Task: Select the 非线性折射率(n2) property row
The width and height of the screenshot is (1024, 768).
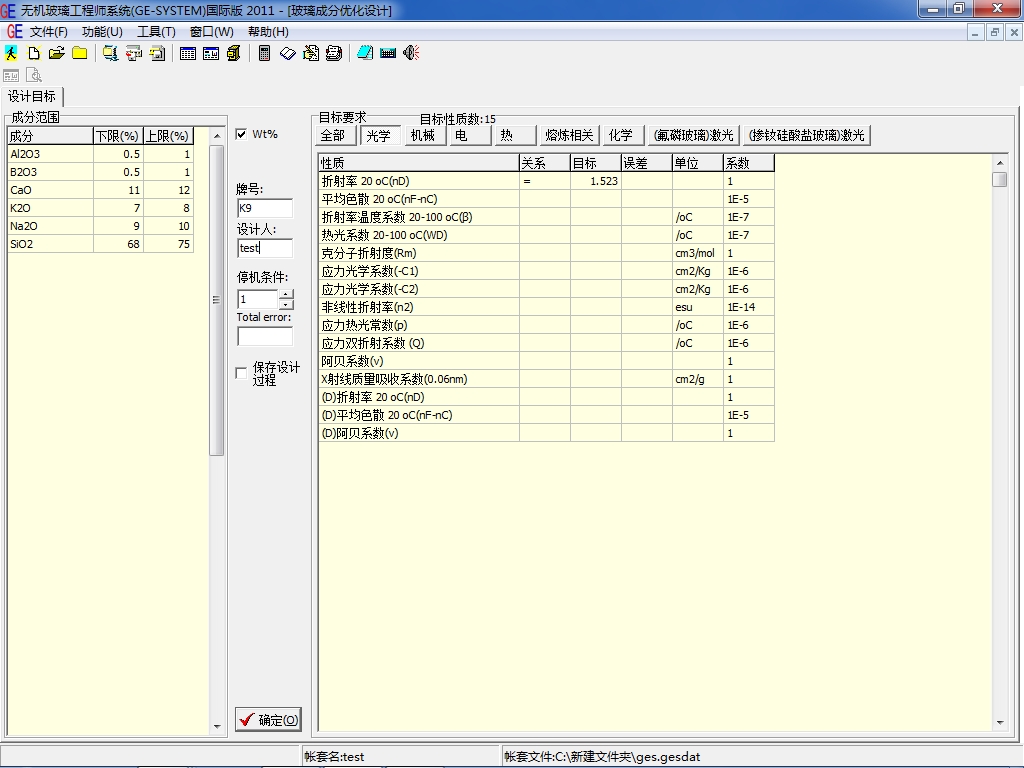Action: pyautogui.click(x=547, y=307)
